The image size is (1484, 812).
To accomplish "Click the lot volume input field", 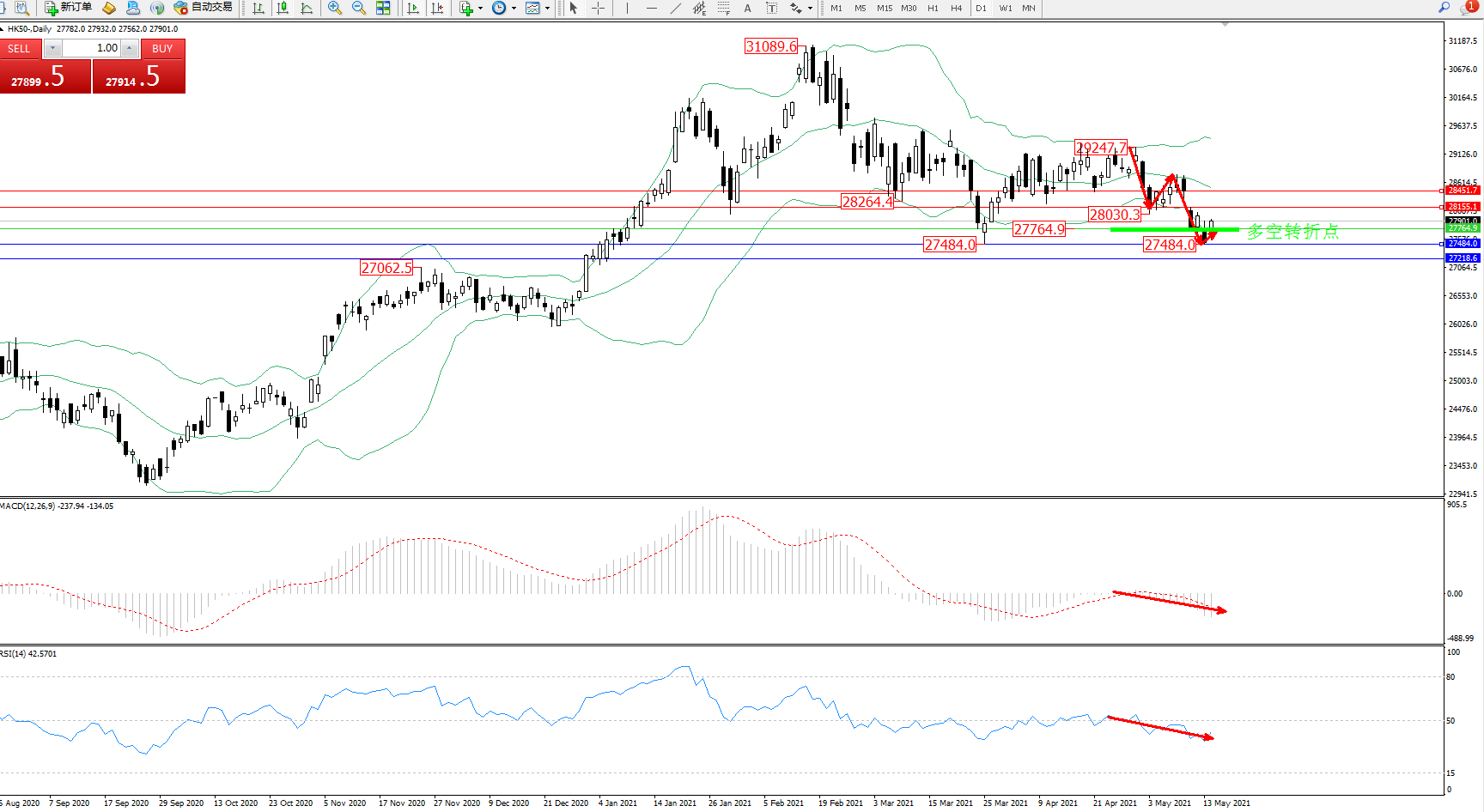I will coord(91,48).
